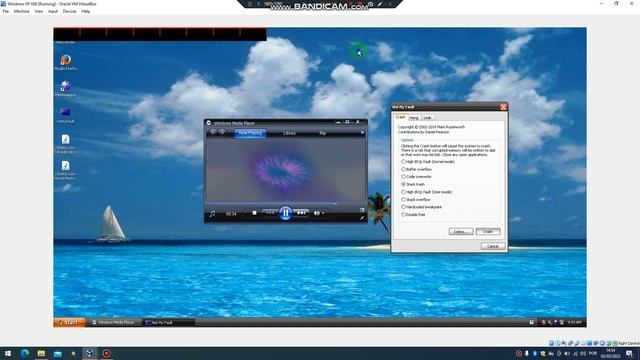This screenshot has width=640, height=360.
Task: Stop playback in Windows Media Player
Action: pyautogui.click(x=254, y=213)
